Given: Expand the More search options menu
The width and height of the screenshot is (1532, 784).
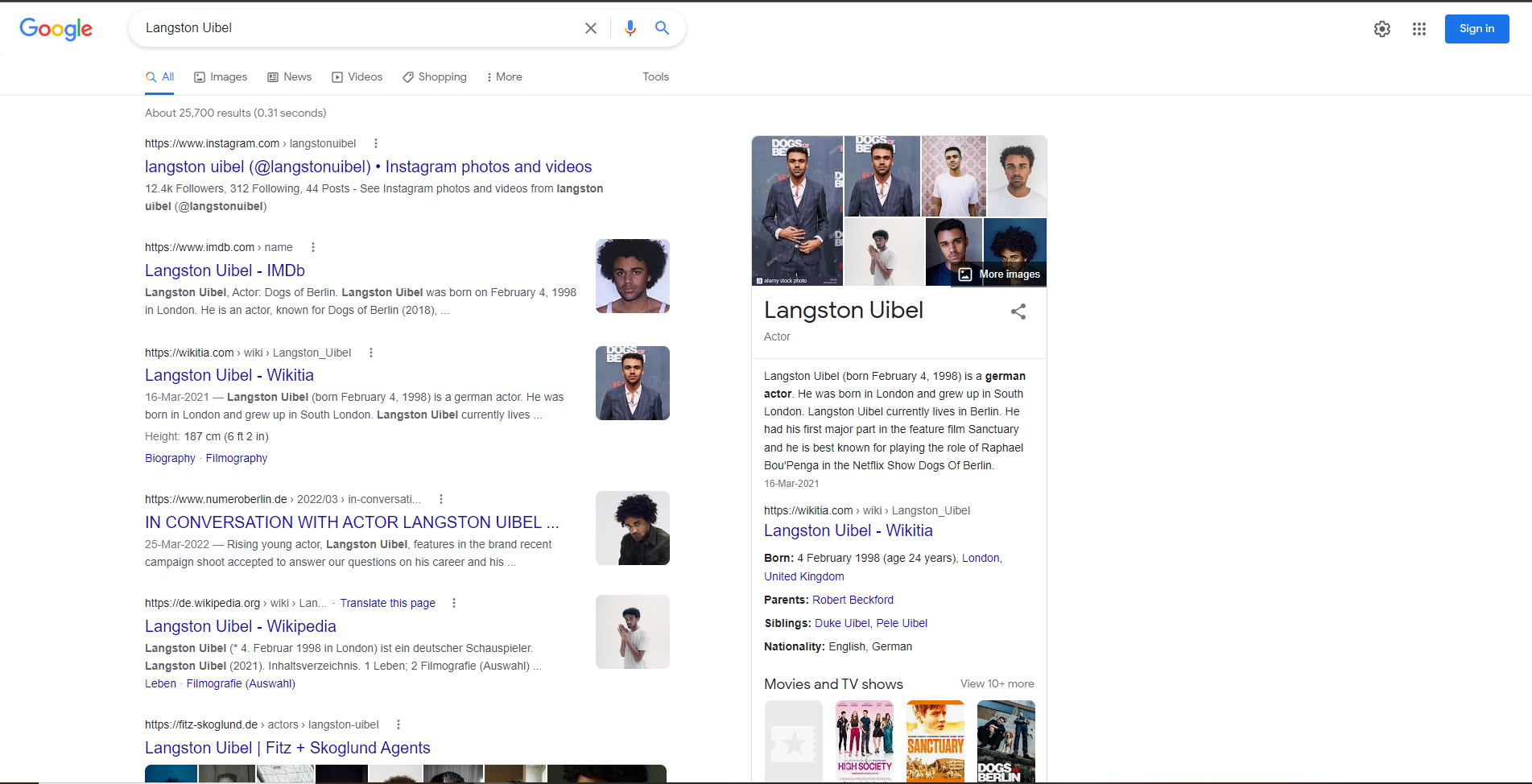Looking at the screenshot, I should pyautogui.click(x=505, y=77).
